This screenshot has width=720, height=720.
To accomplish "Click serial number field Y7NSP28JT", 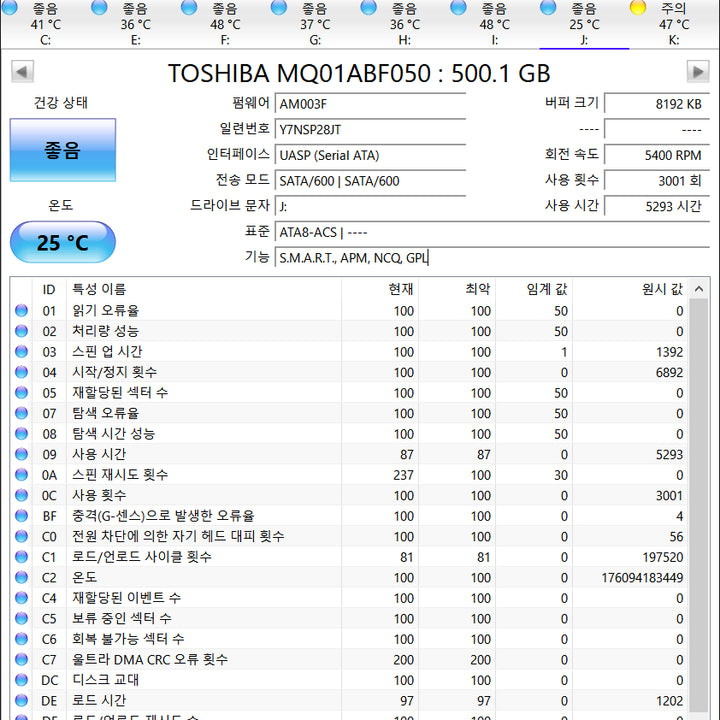I will point(370,129).
